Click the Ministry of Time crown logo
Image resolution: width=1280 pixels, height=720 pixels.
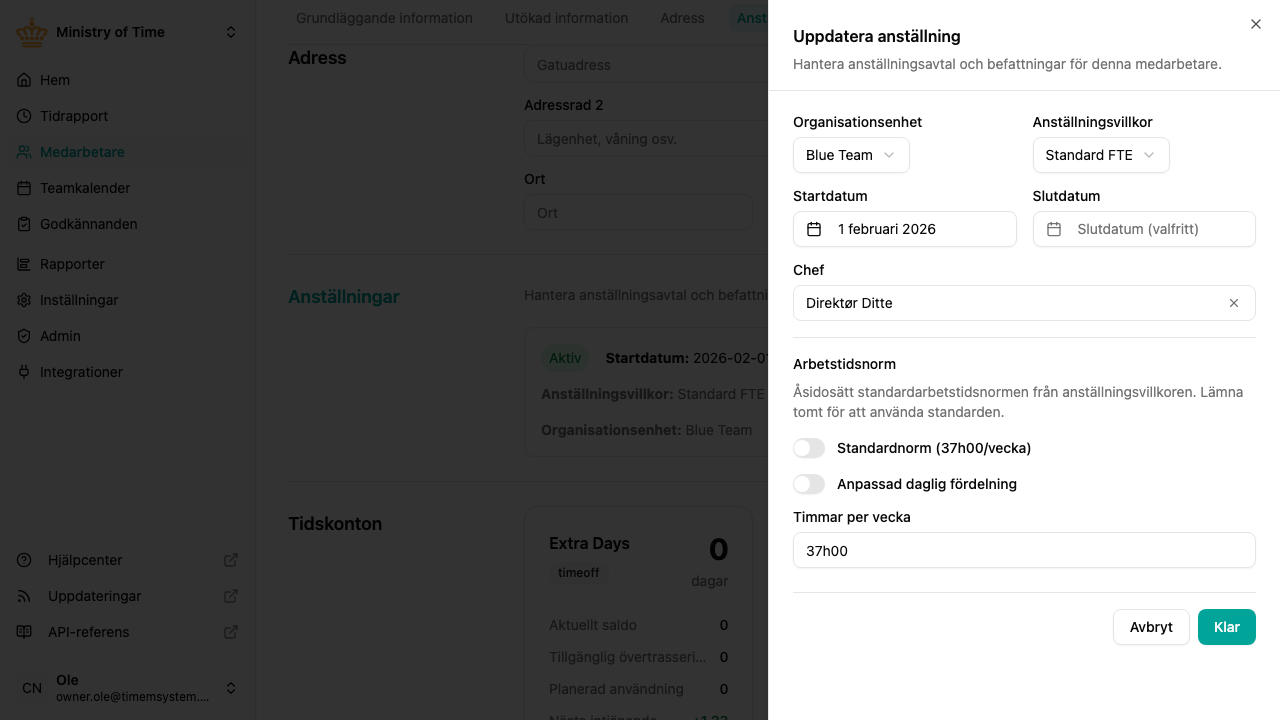pos(32,32)
